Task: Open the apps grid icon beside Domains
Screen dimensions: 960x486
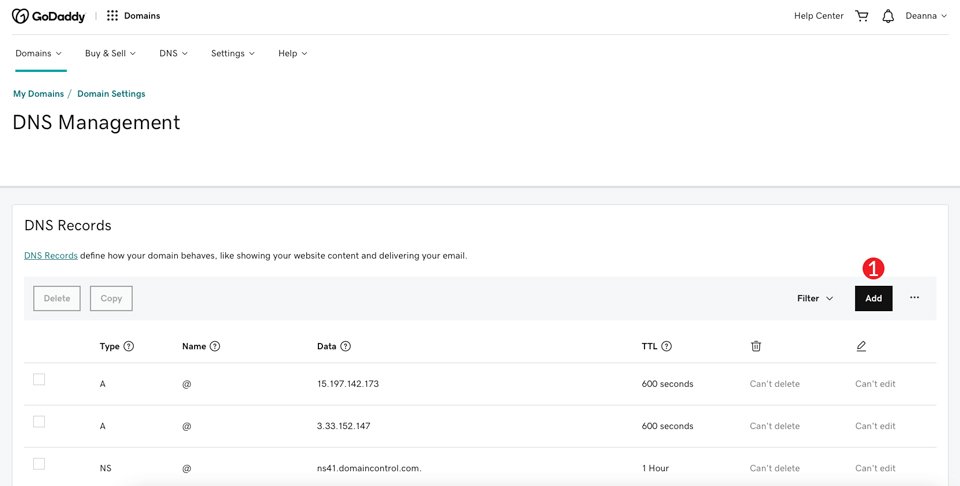Action: tap(112, 16)
